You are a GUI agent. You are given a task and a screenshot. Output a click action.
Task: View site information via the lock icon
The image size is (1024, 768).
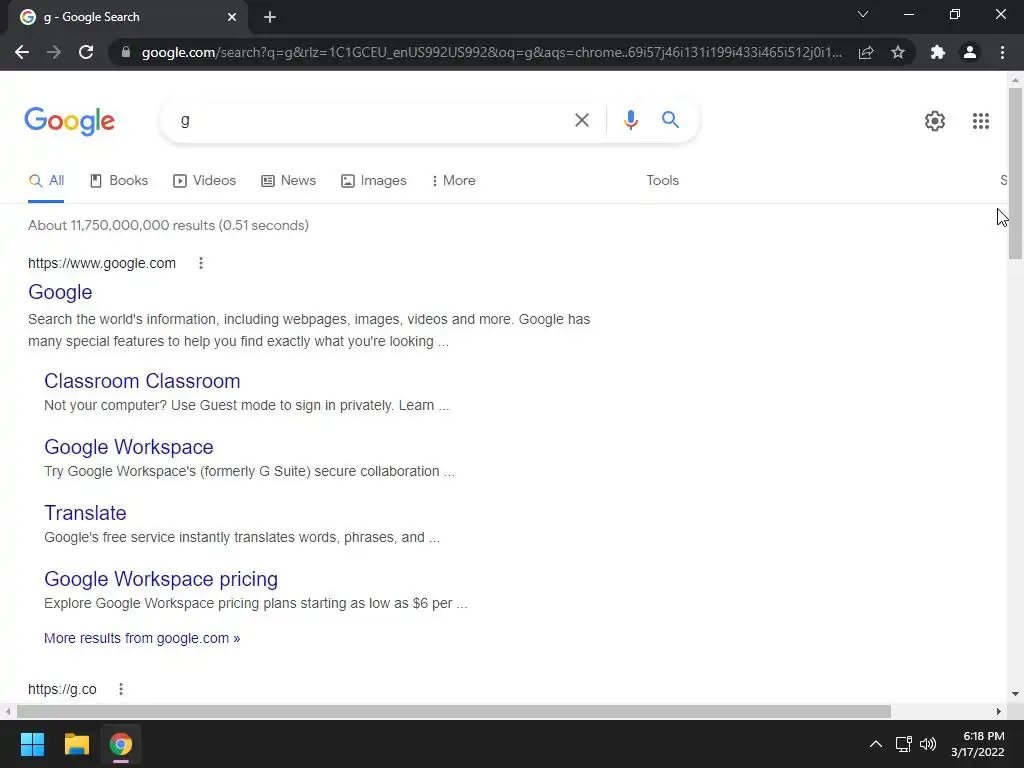126,52
